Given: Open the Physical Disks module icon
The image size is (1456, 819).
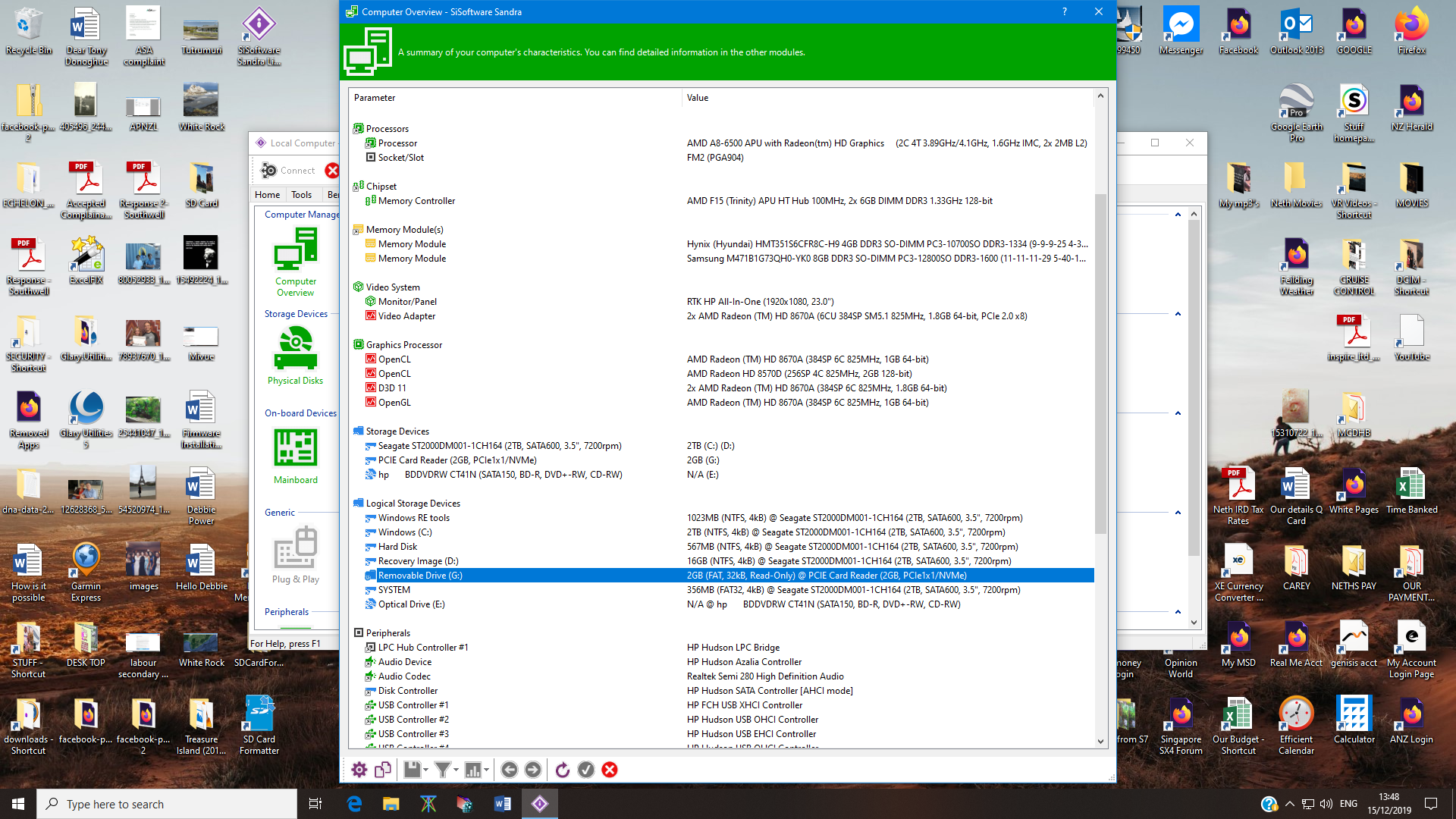Looking at the screenshot, I should pos(295,349).
